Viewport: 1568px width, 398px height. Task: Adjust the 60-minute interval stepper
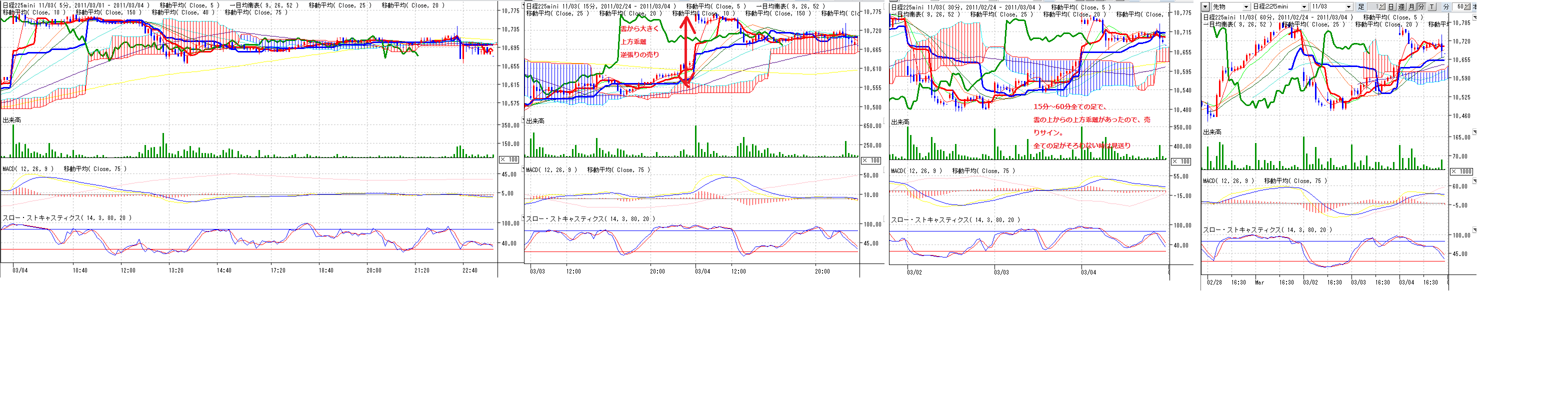(x=1467, y=6)
